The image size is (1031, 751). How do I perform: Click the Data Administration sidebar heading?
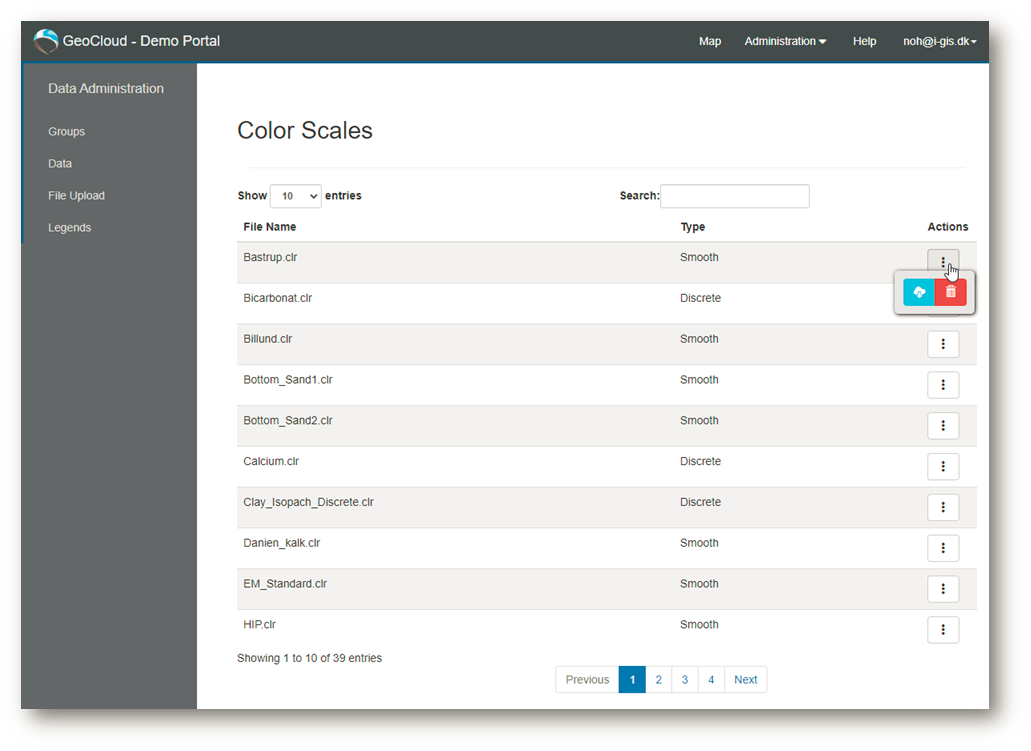point(106,88)
